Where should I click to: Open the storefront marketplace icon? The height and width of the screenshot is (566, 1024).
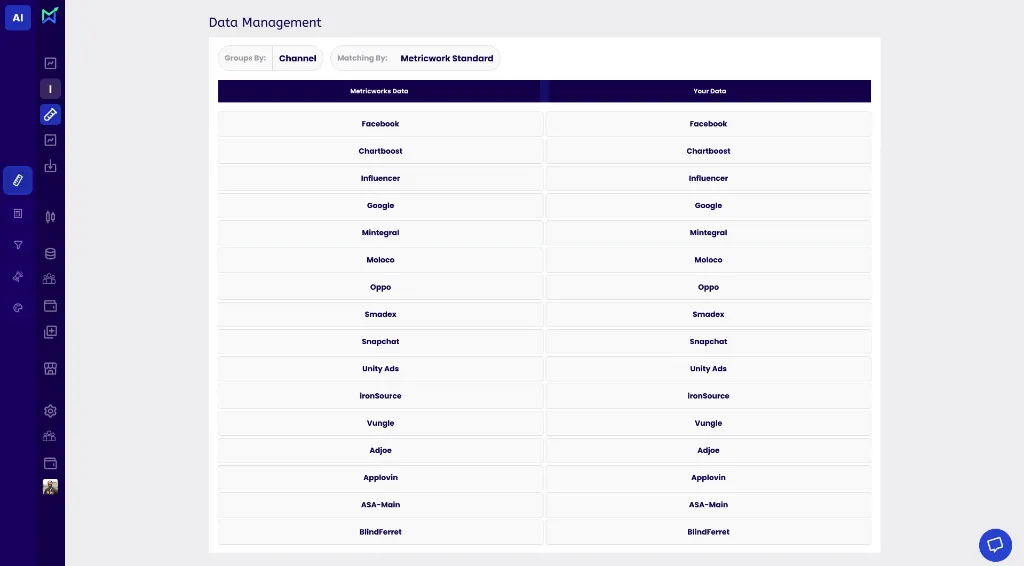(50, 369)
